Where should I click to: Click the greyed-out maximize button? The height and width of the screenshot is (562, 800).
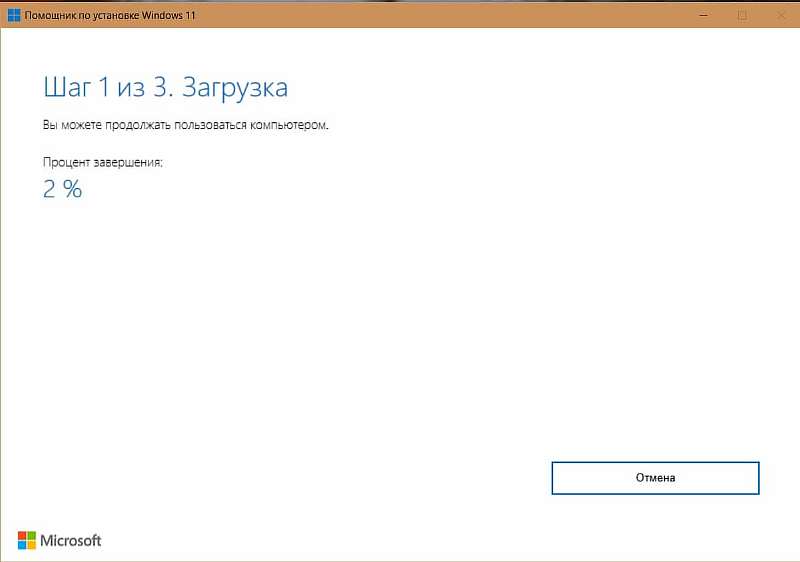[x=741, y=15]
